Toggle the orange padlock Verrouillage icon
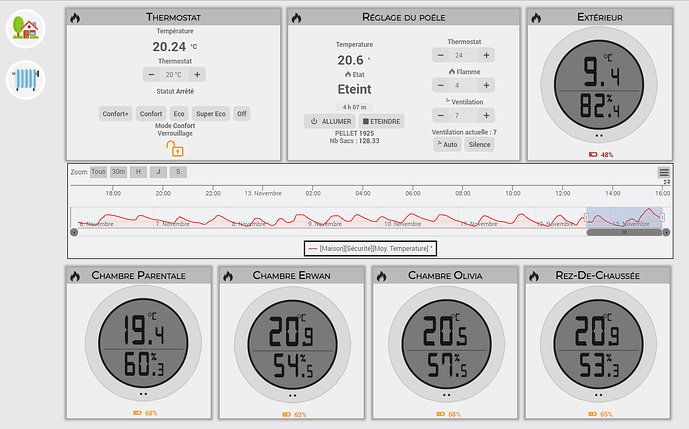This screenshot has height=429, width=689. (x=174, y=149)
